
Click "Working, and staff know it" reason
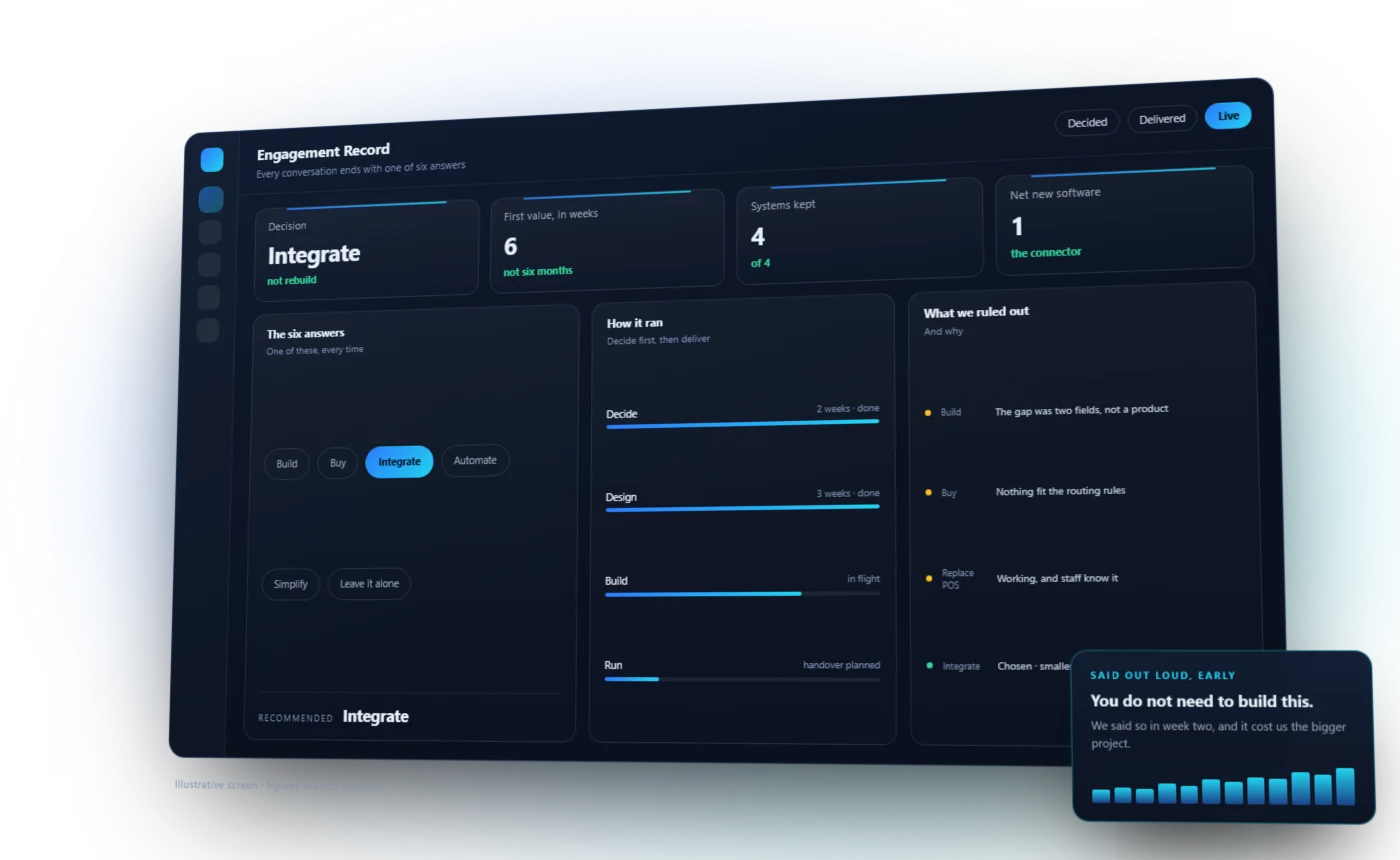pyautogui.click(x=1058, y=578)
